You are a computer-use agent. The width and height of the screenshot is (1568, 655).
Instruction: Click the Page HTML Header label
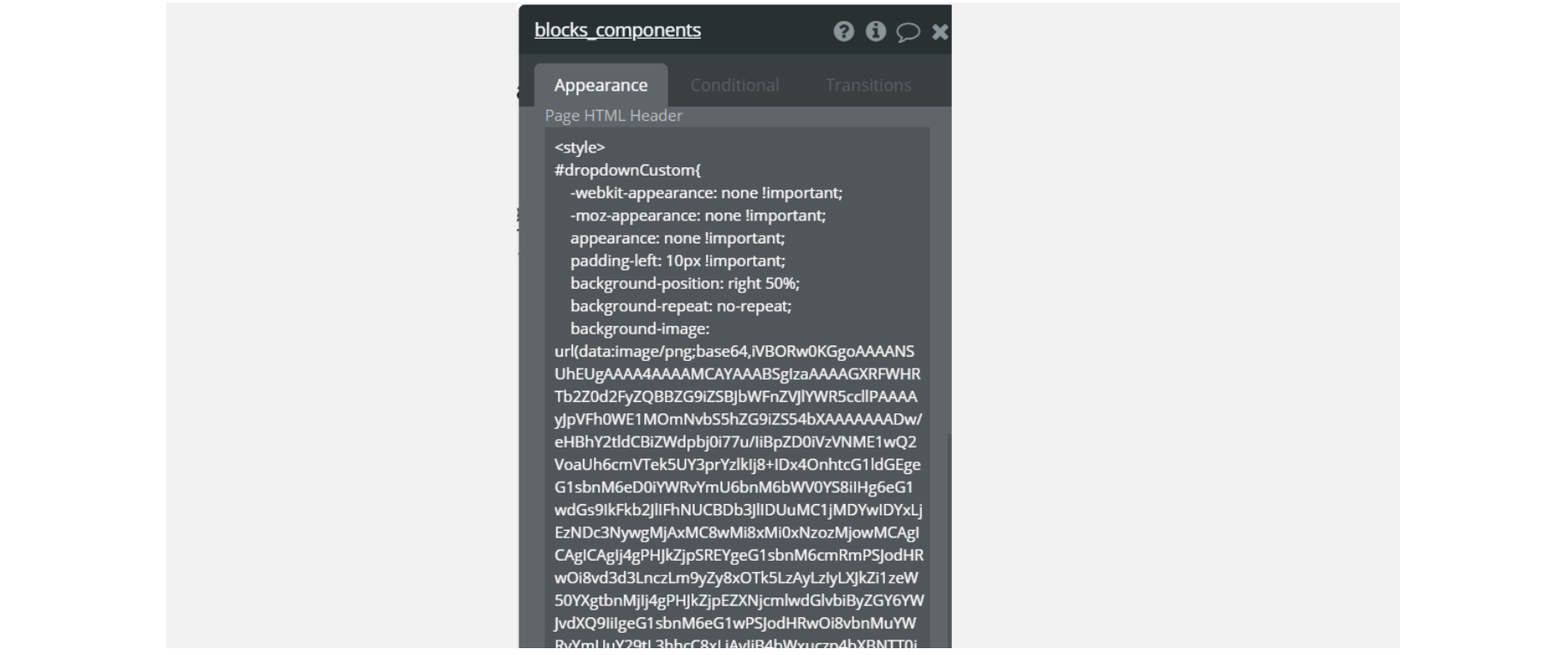pyautogui.click(x=613, y=115)
